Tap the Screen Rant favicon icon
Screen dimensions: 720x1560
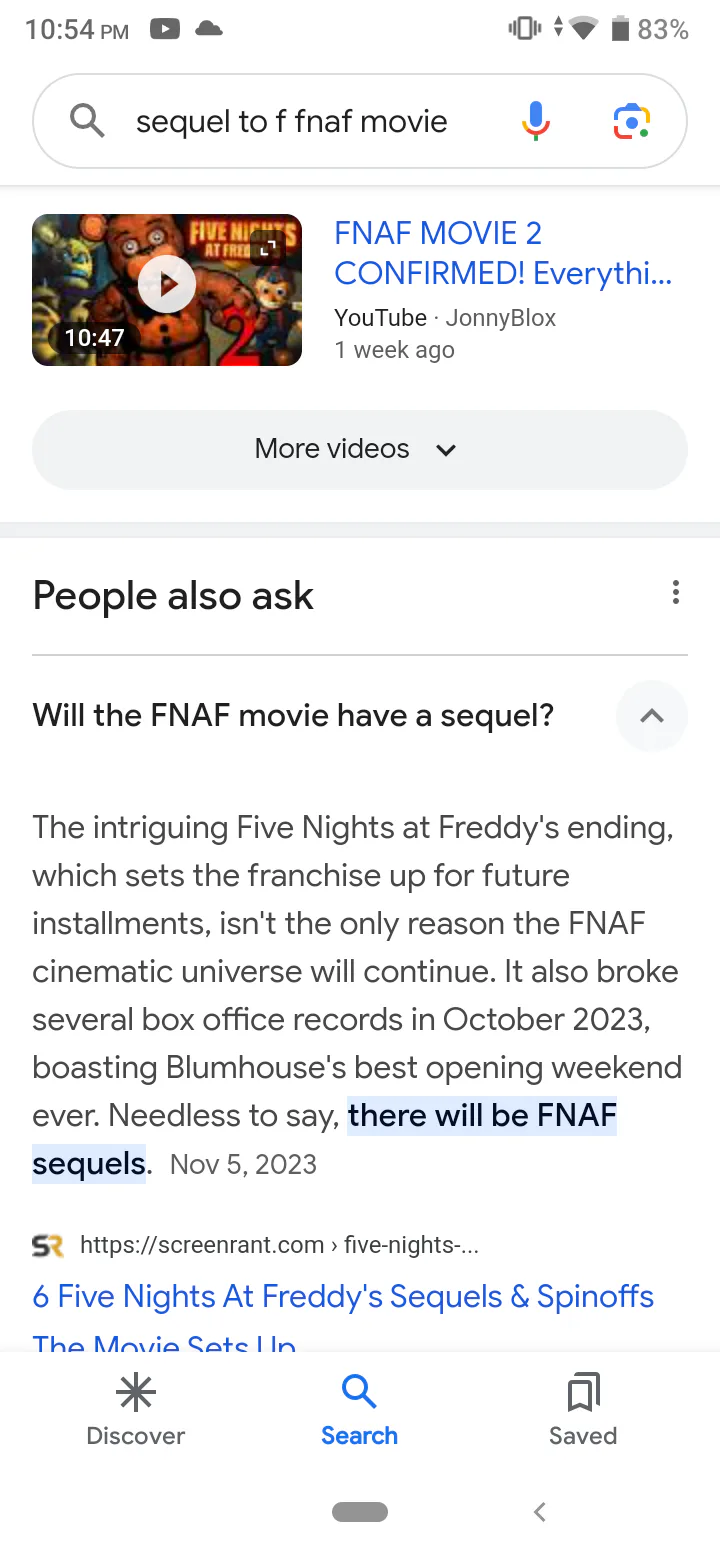47,1246
